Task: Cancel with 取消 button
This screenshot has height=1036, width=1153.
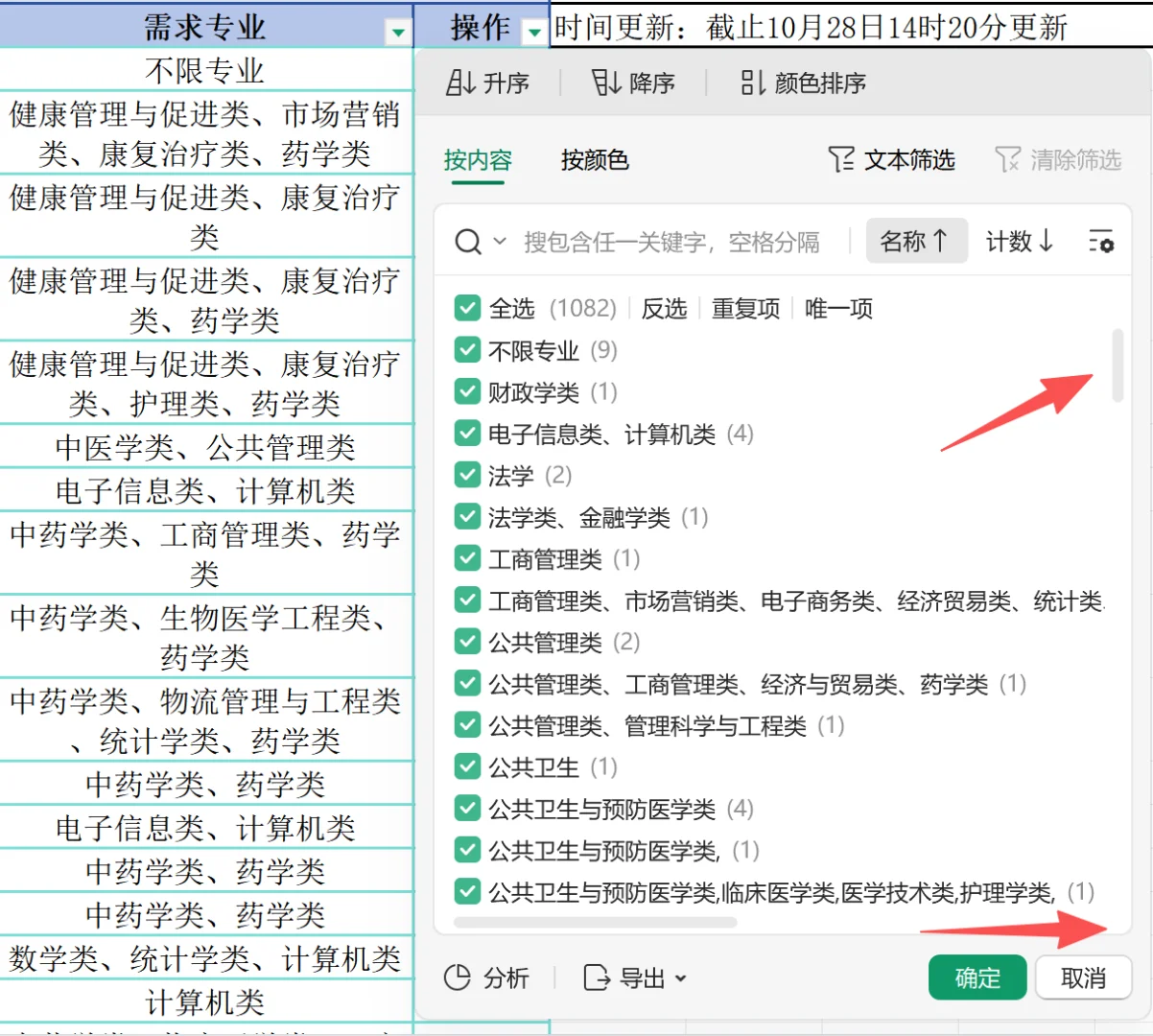Action: 1083,977
